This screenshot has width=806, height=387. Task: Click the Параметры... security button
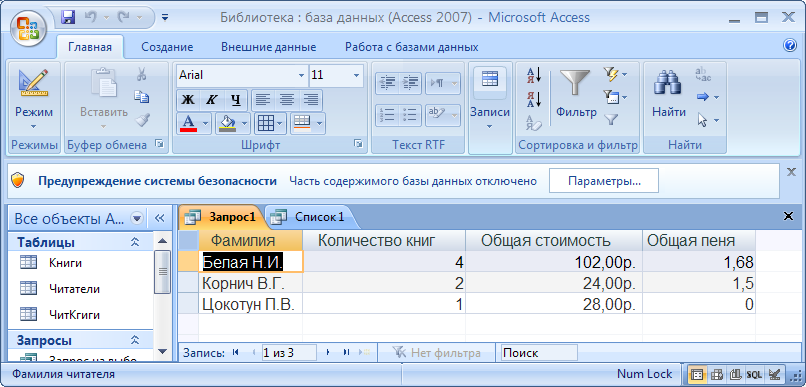[x=604, y=181]
